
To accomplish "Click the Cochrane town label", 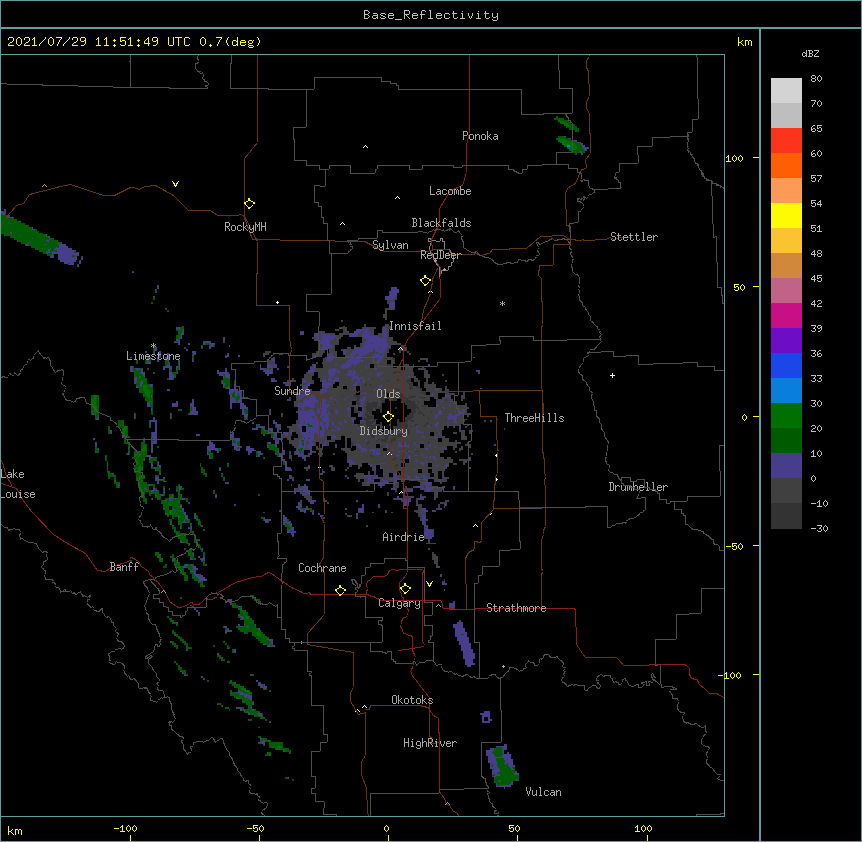I will (x=322, y=568).
